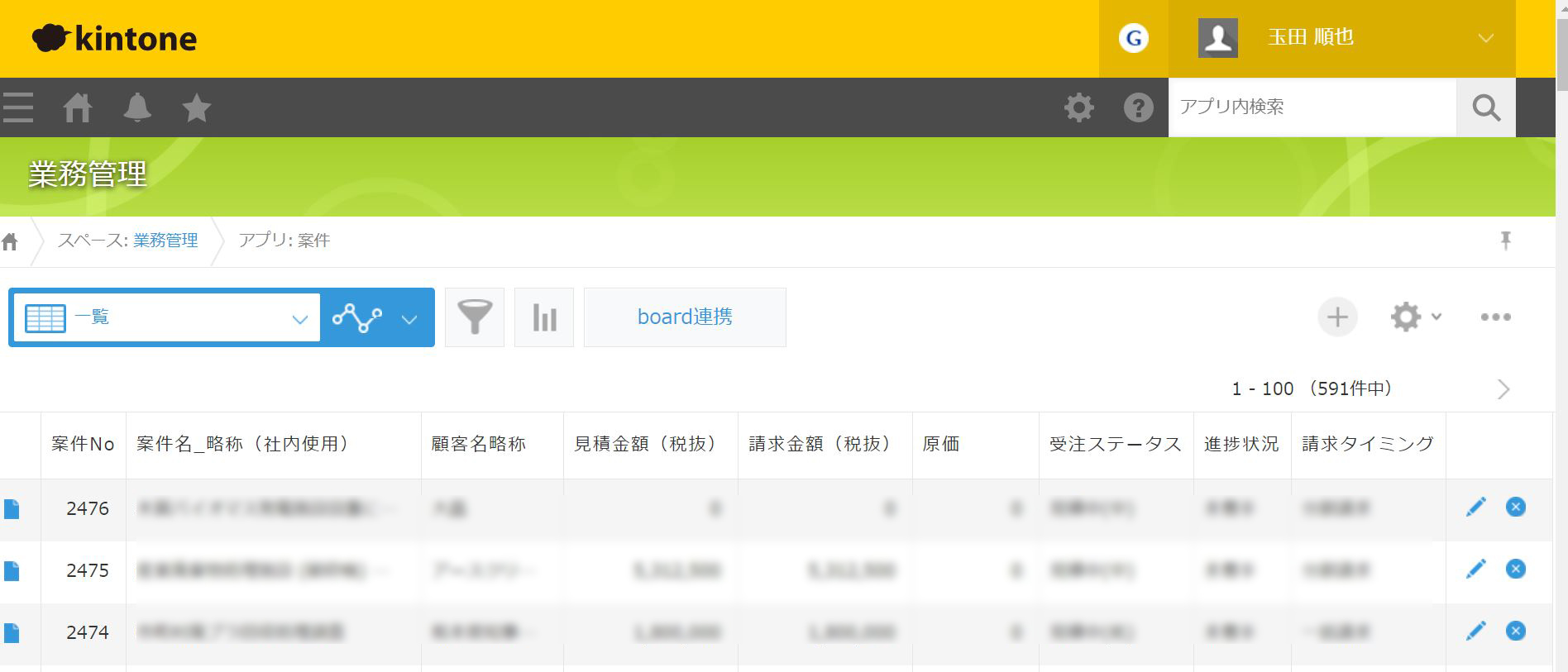The image size is (1568, 672).
Task: Click the breadcrumb home icon
Action: tap(10, 241)
